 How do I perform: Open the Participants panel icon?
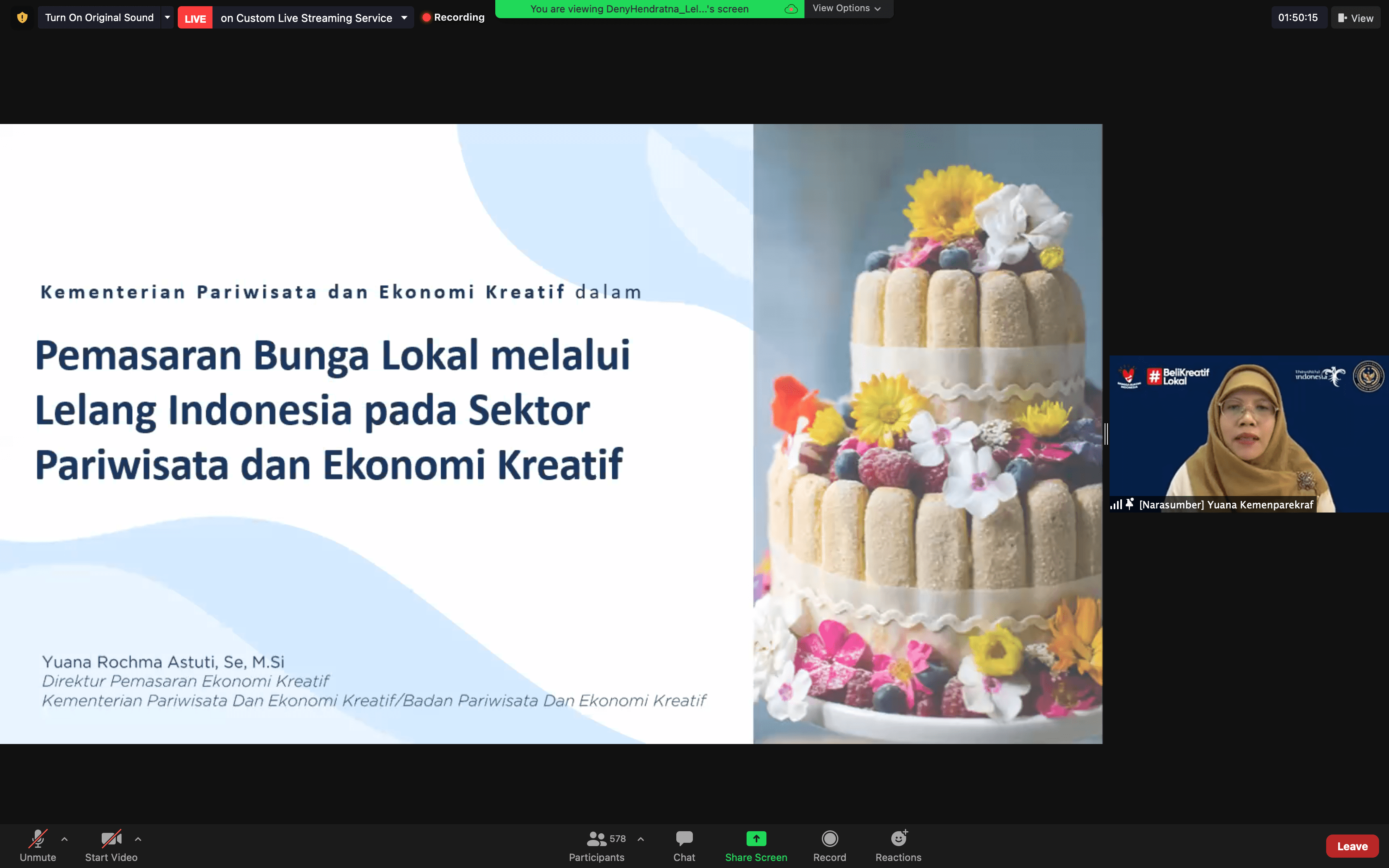tap(597, 839)
